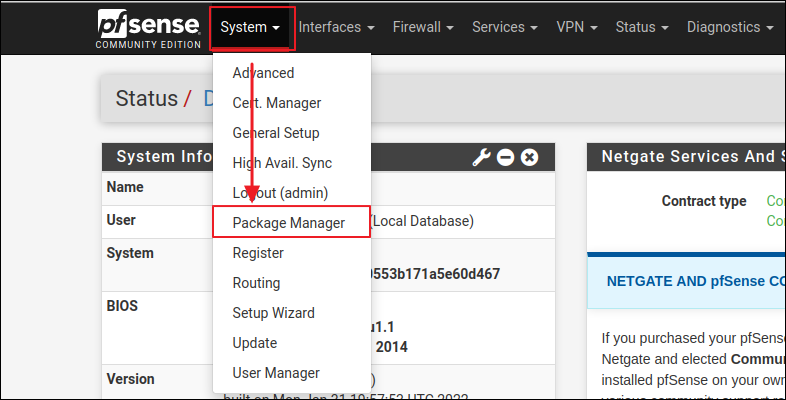Viewport: 786px width, 400px height.
Task: Expand the Interfaces menu
Action: coord(336,27)
